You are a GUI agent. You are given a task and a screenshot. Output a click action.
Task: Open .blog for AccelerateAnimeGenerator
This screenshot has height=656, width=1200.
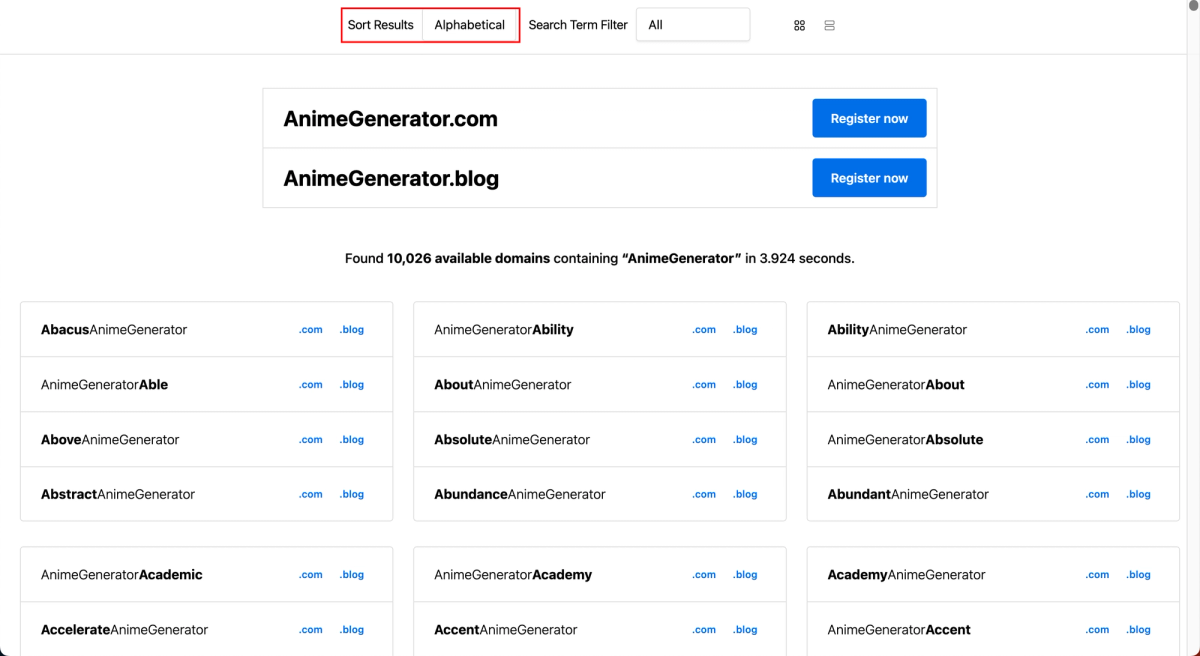pos(352,630)
